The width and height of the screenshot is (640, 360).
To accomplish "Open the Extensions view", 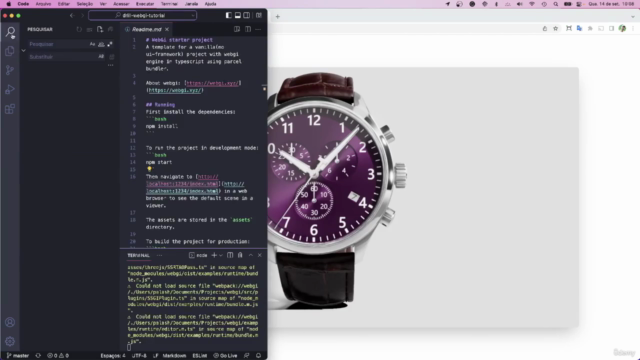I will [10, 109].
